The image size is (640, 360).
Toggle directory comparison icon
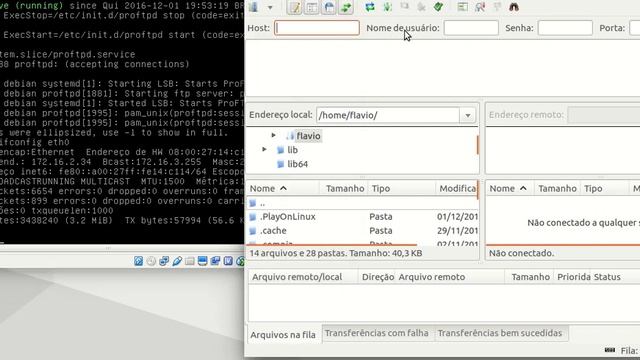coord(480,7)
